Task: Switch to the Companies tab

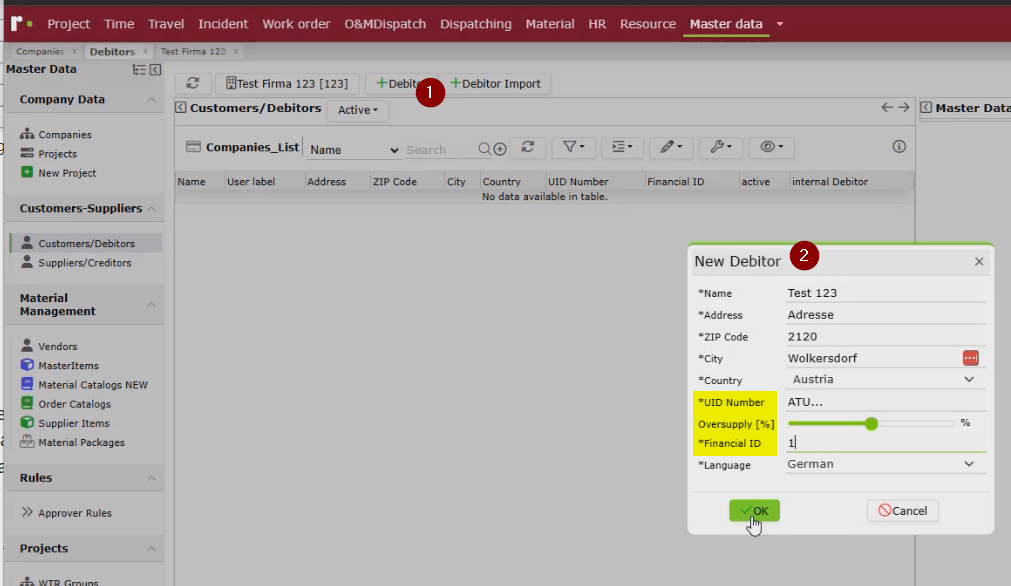Action: pos(40,52)
